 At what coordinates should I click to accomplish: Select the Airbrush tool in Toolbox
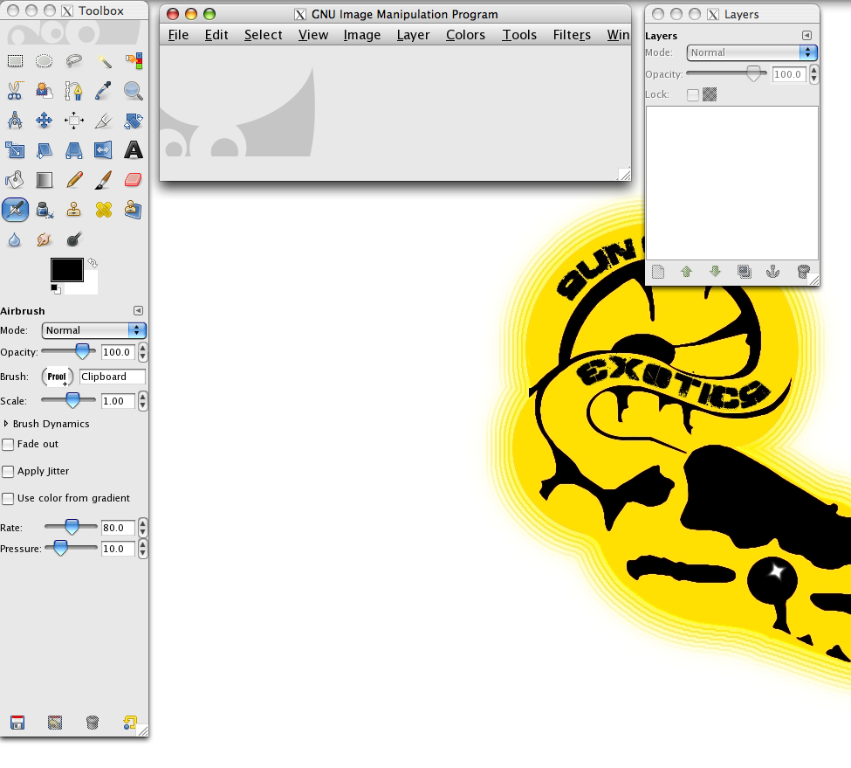point(15,210)
